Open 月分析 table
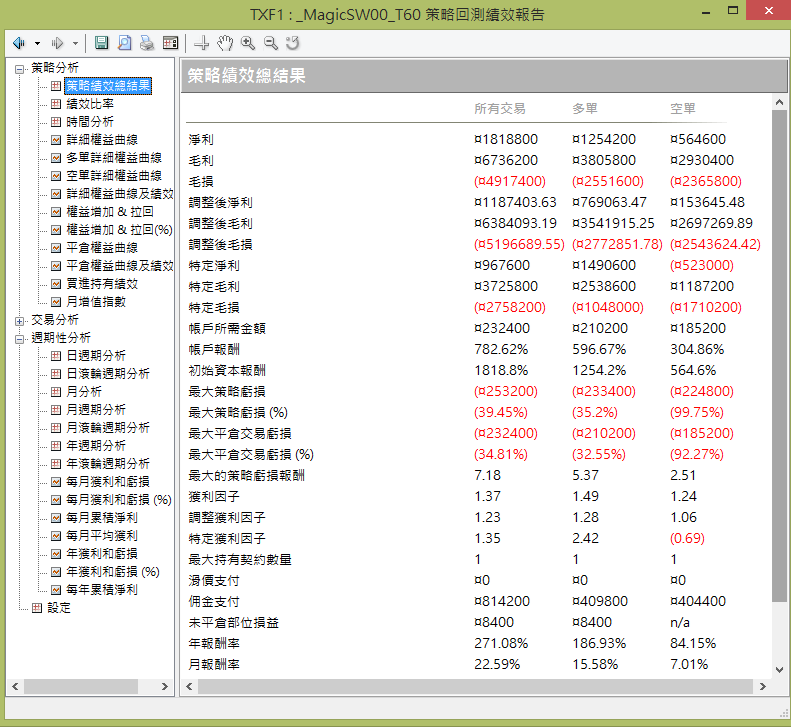 click(x=84, y=392)
